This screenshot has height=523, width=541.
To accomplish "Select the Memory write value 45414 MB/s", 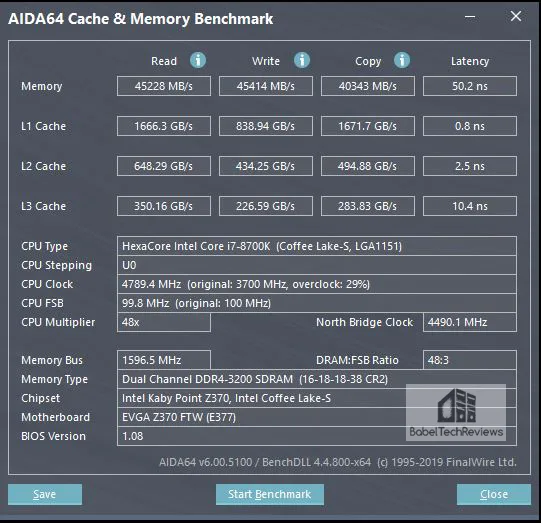I will pyautogui.click(x=266, y=86).
